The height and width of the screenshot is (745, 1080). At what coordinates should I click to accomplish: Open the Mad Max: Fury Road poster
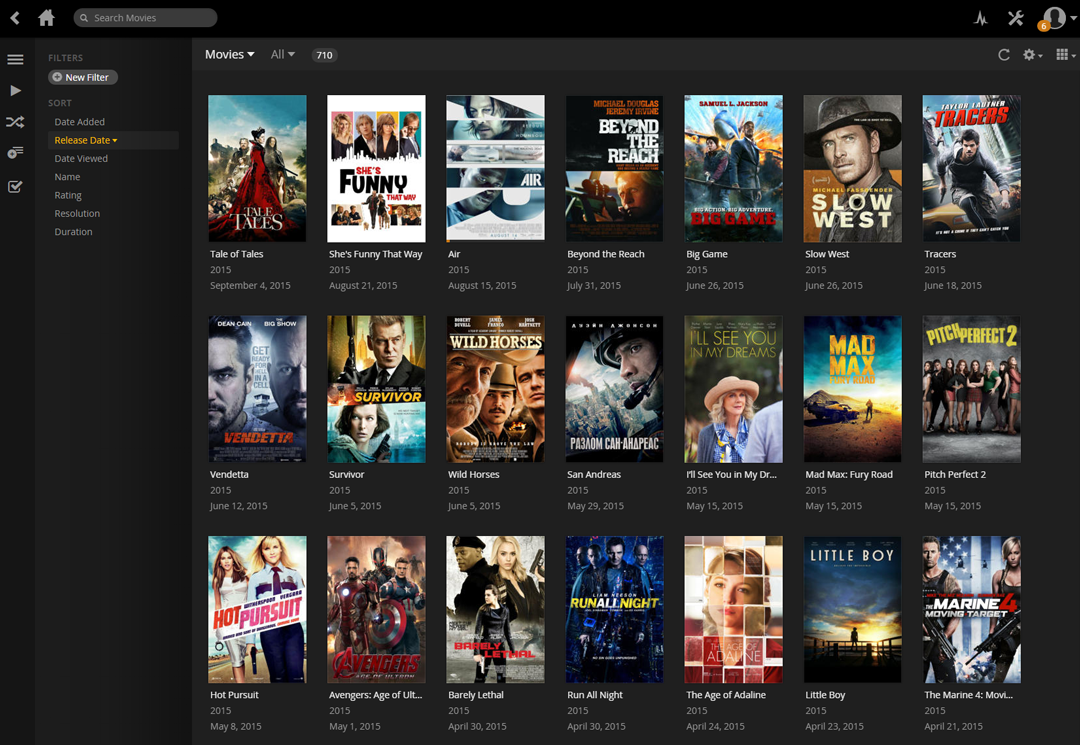click(x=853, y=389)
